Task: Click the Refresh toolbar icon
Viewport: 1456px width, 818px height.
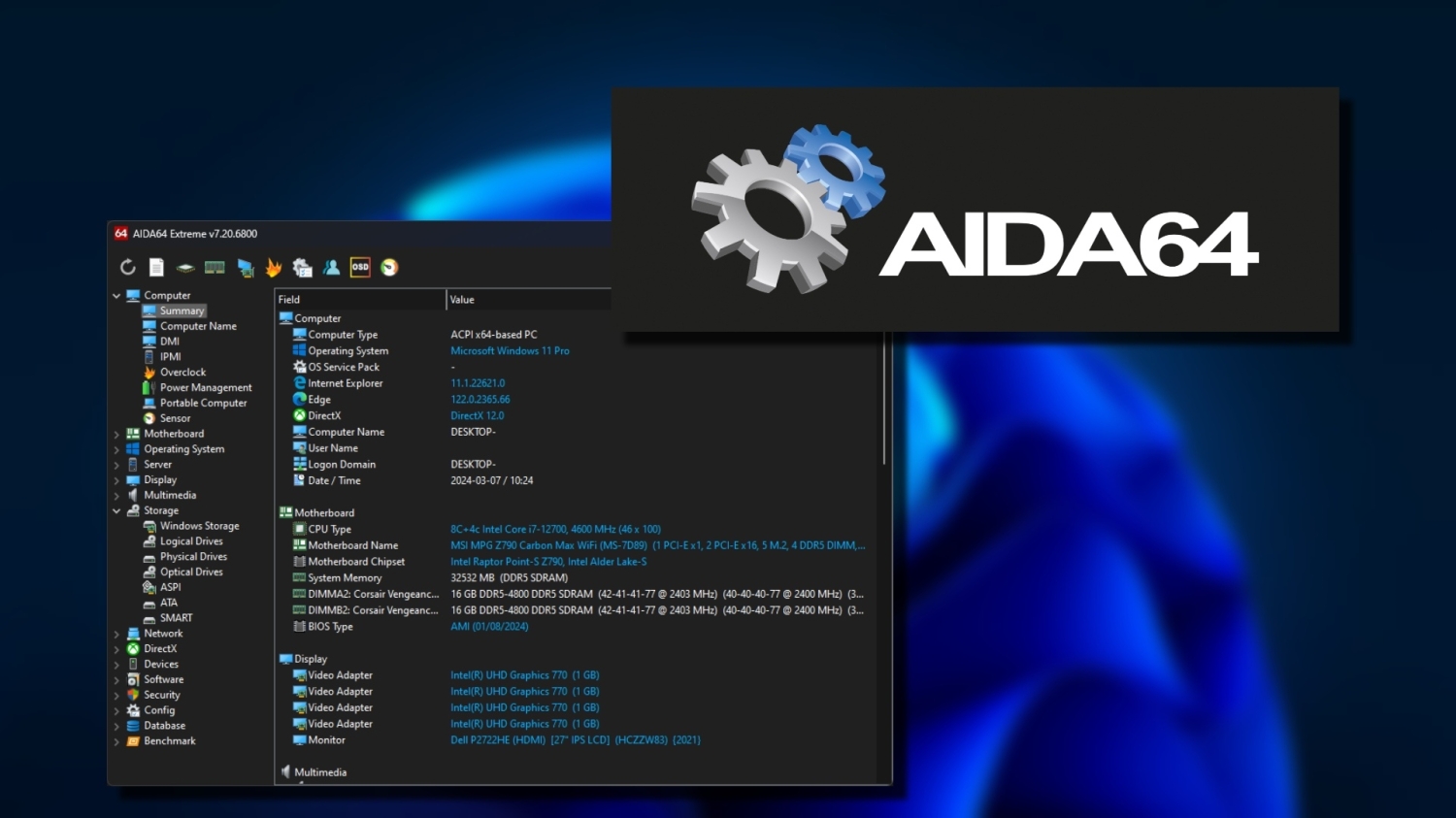Action: tap(128, 268)
